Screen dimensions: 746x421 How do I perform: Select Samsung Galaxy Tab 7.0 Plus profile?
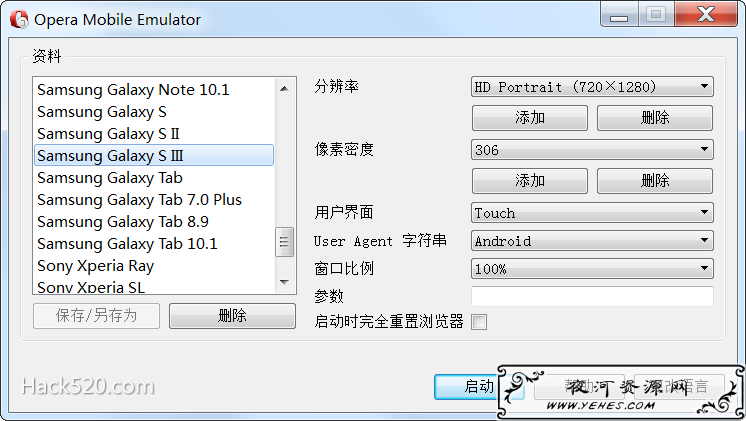click(x=154, y=199)
